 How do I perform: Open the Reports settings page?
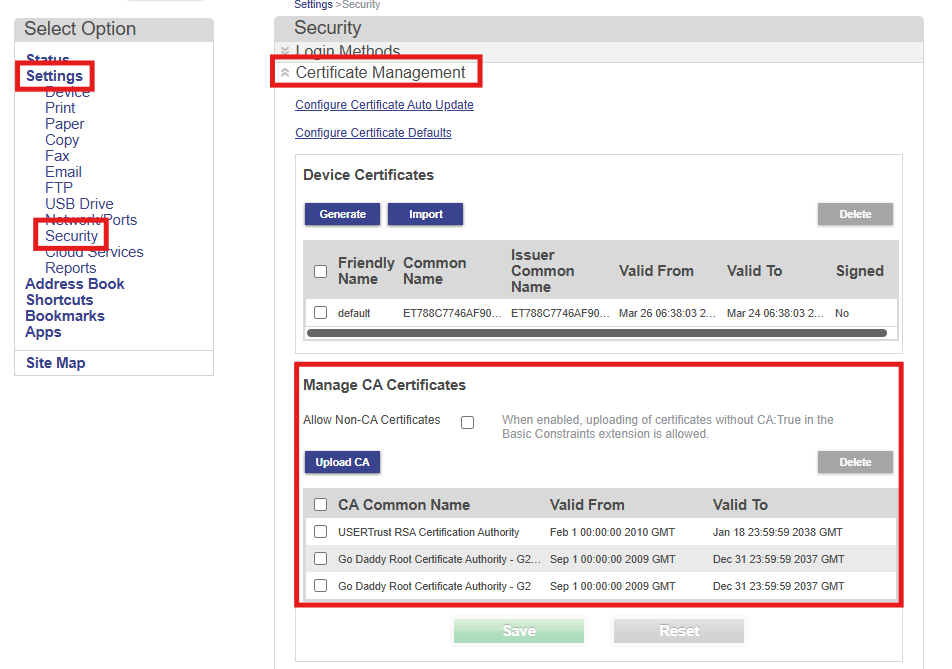pos(70,268)
